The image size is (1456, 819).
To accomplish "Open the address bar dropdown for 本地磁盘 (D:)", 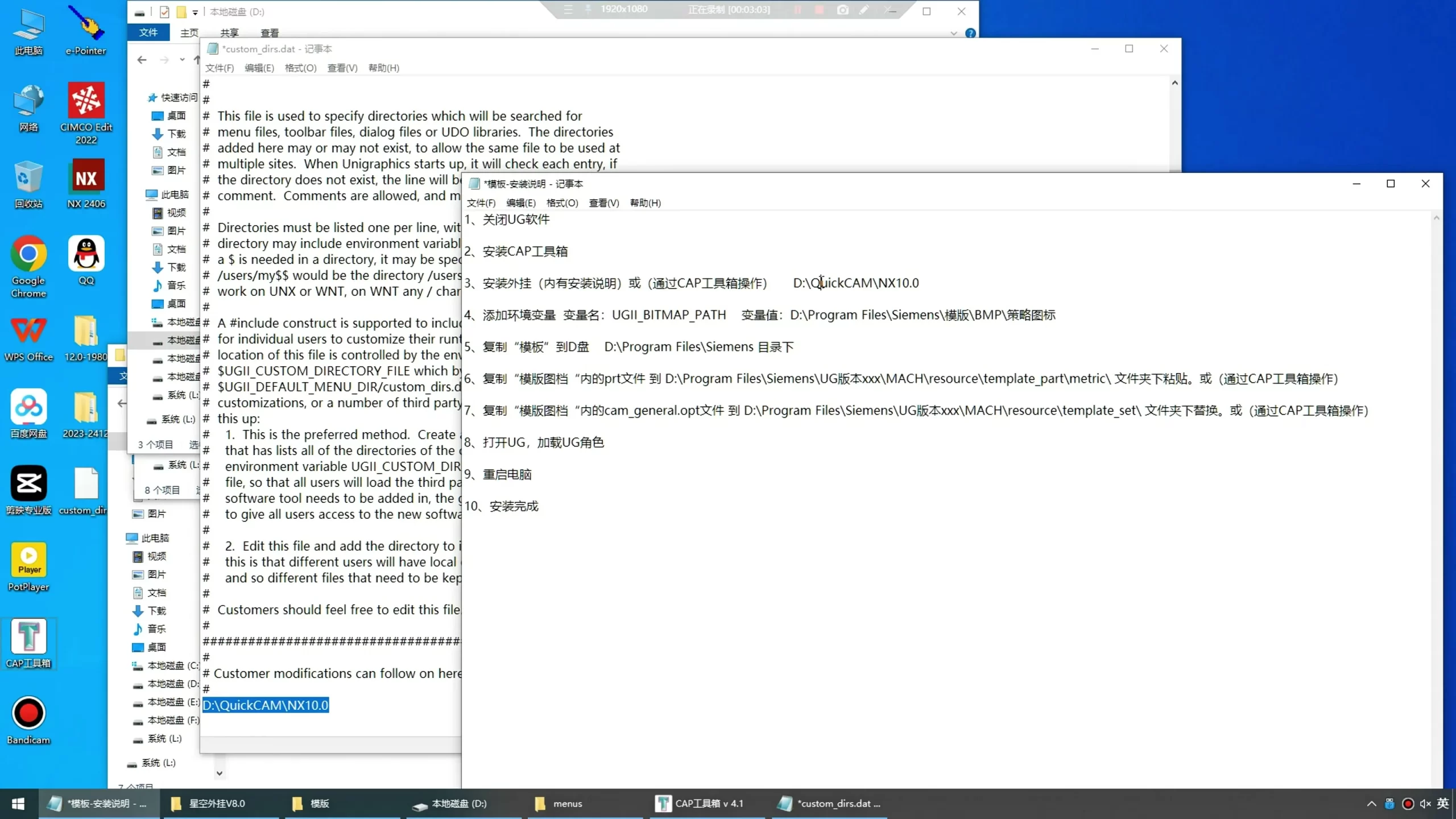I will 194,11.
